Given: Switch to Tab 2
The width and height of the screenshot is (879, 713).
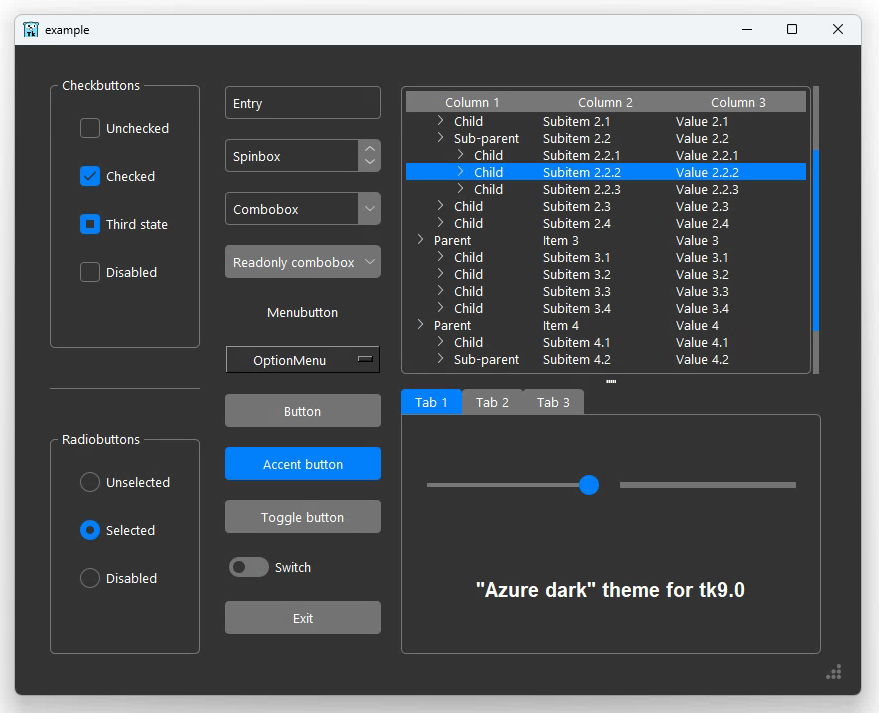Looking at the screenshot, I should coord(492,402).
